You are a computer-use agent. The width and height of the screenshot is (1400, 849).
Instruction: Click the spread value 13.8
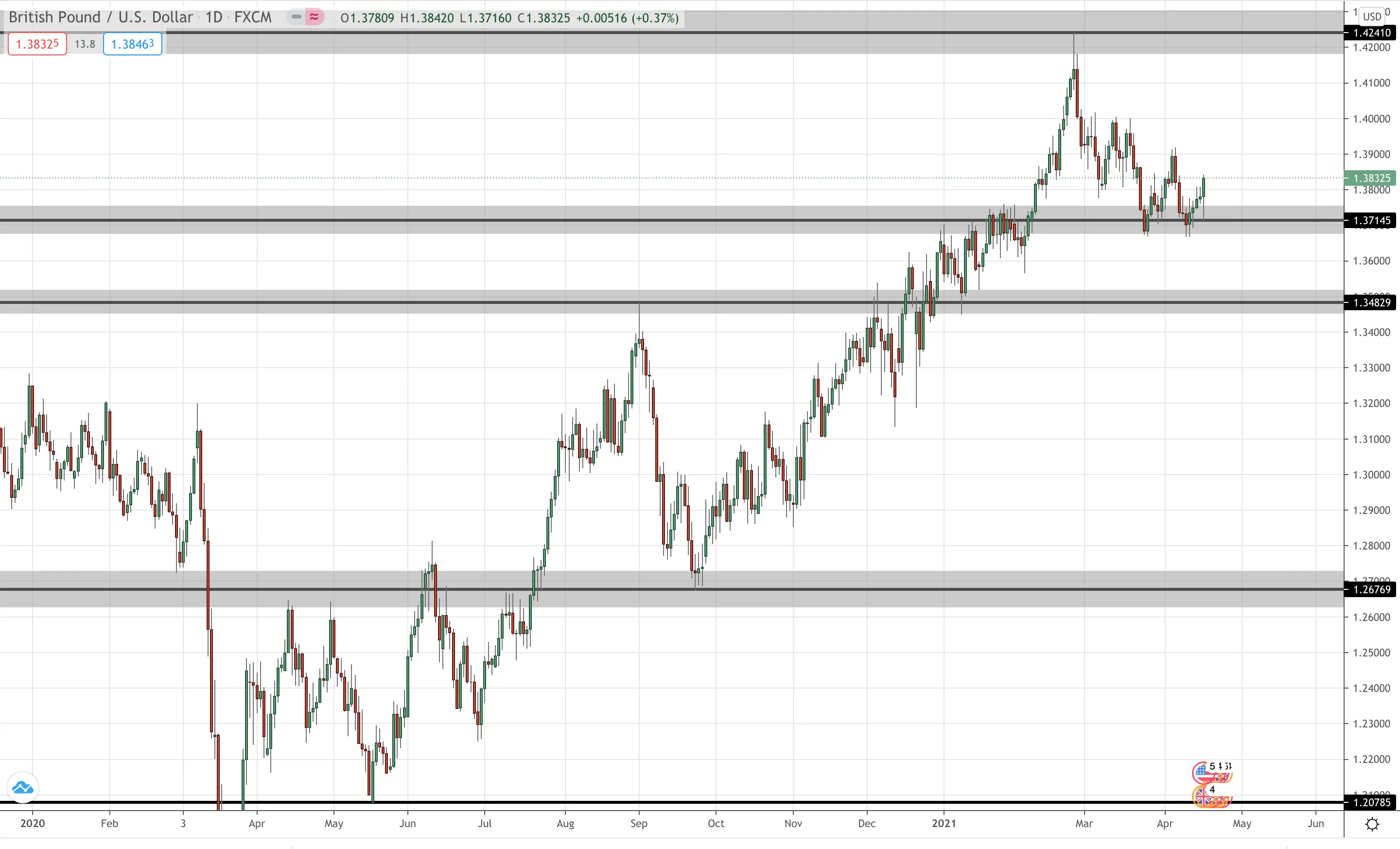tap(85, 44)
